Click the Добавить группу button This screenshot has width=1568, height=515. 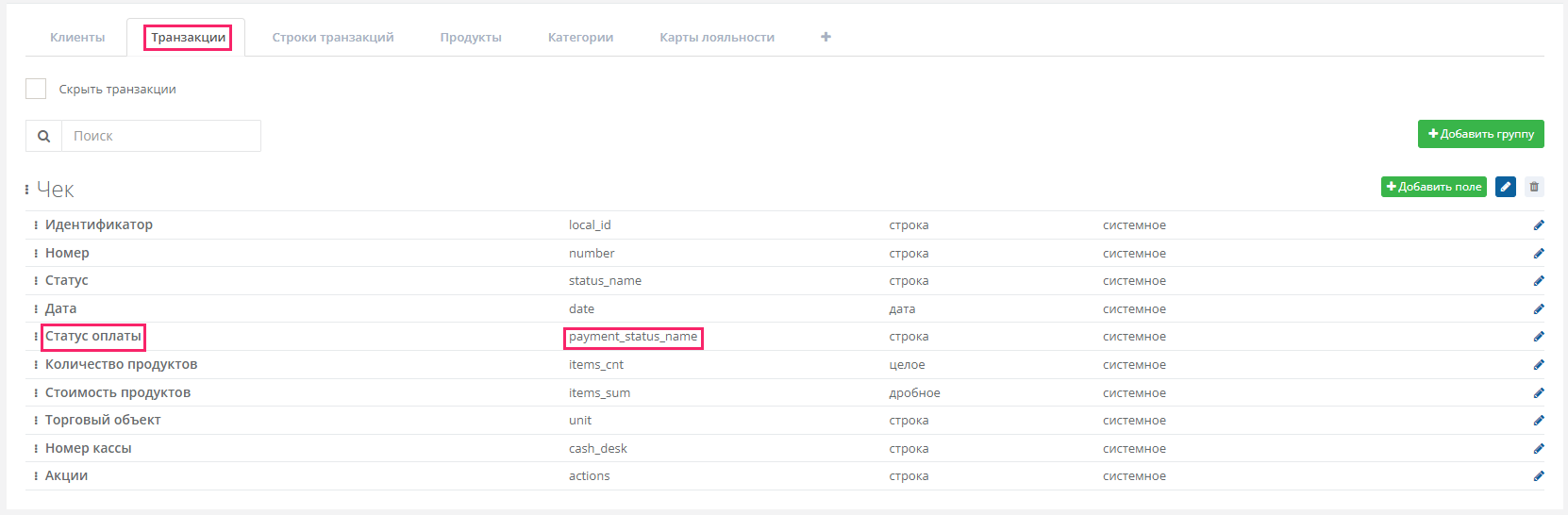(x=1481, y=134)
